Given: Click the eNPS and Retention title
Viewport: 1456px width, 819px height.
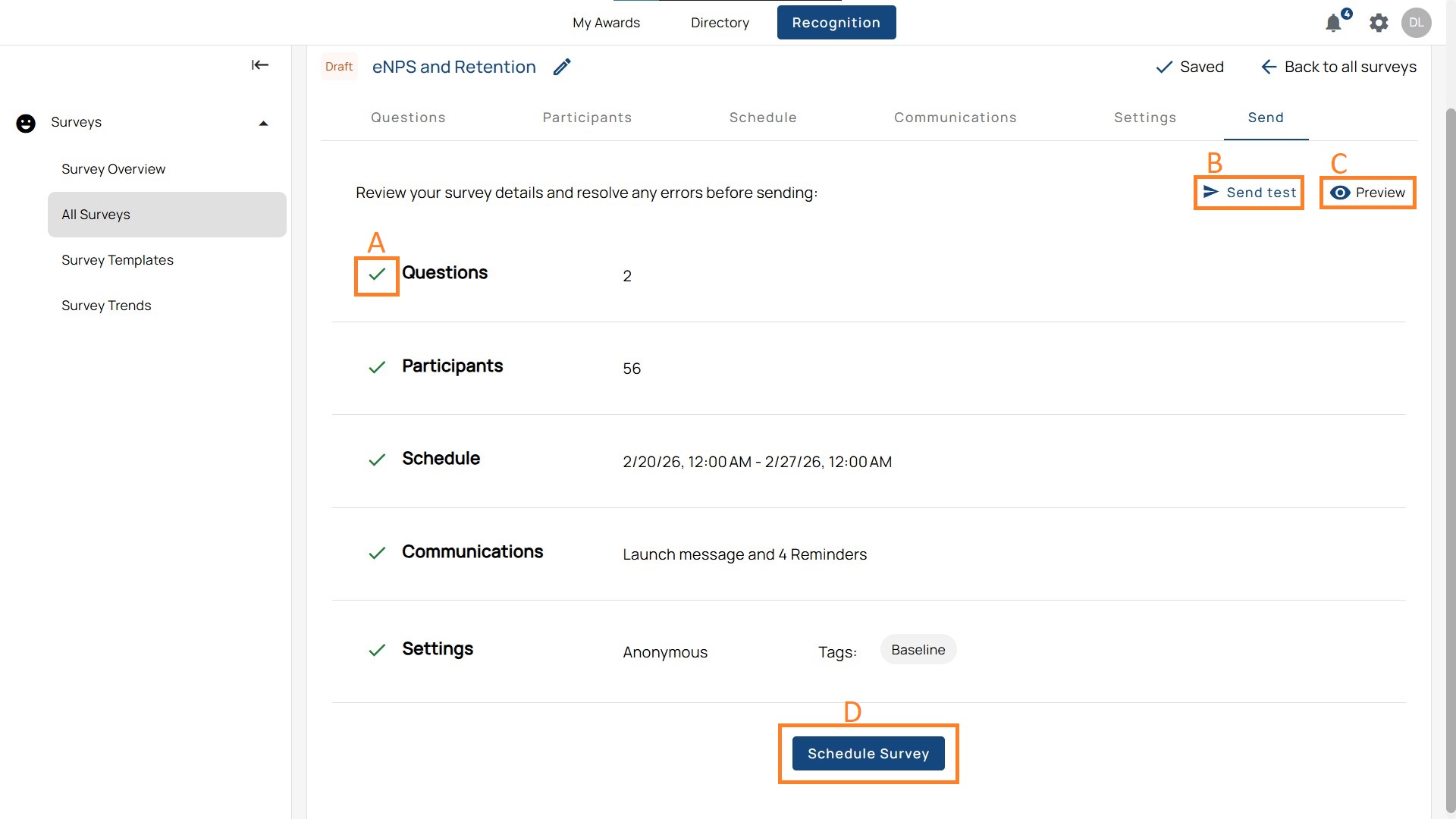Looking at the screenshot, I should coord(453,67).
